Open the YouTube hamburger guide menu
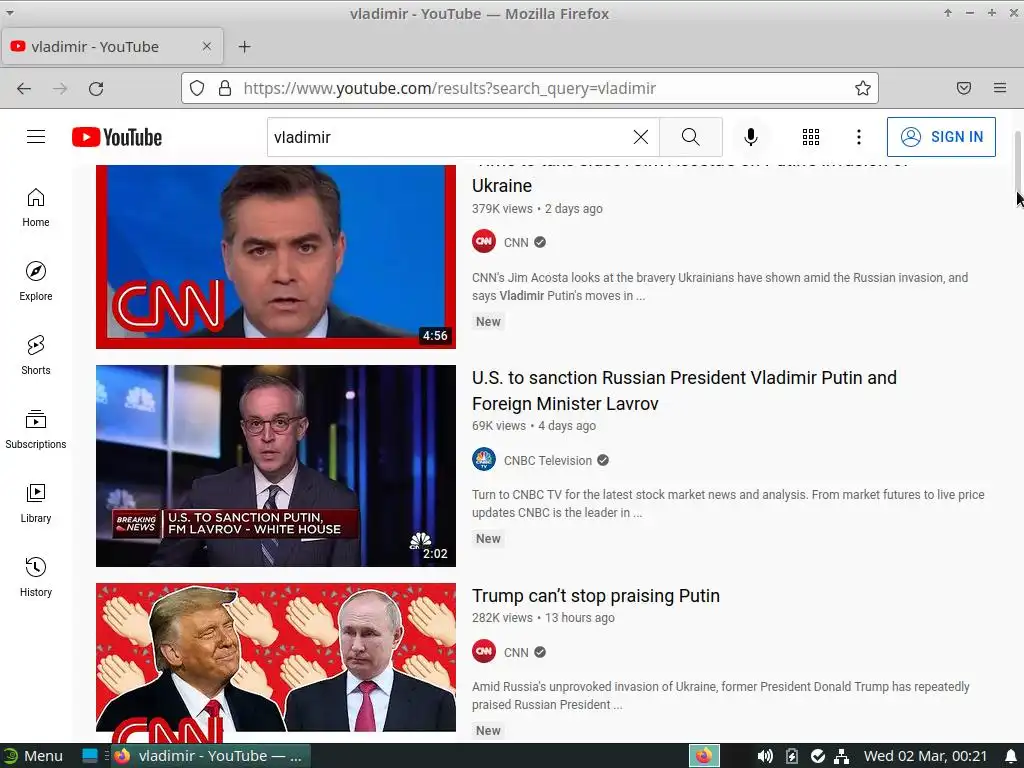 [x=36, y=136]
